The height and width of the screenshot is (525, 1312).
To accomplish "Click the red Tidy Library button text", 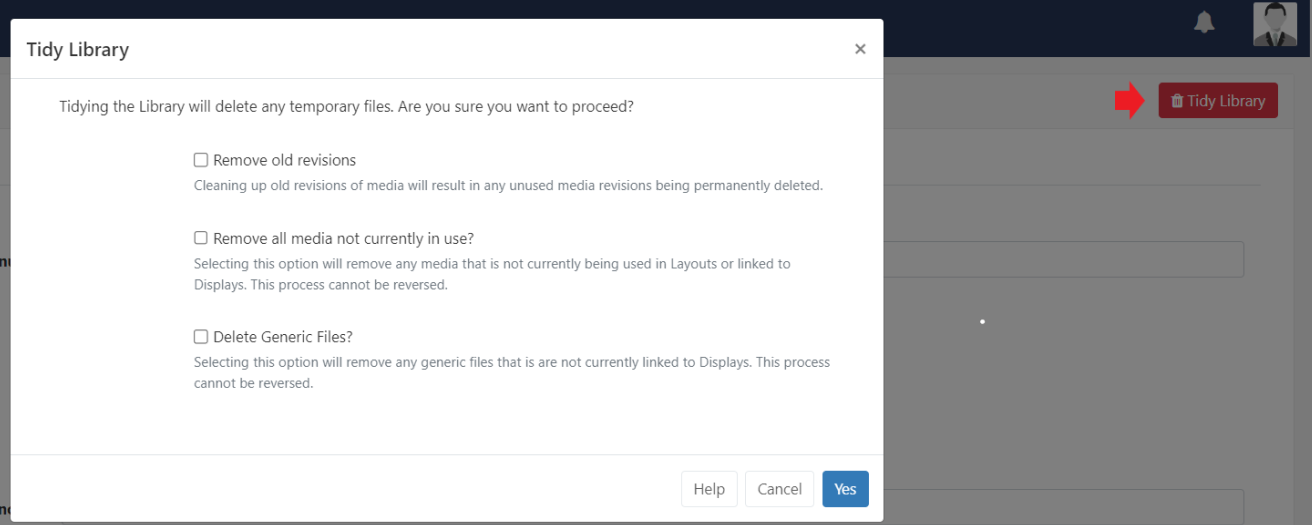I will point(1226,101).
